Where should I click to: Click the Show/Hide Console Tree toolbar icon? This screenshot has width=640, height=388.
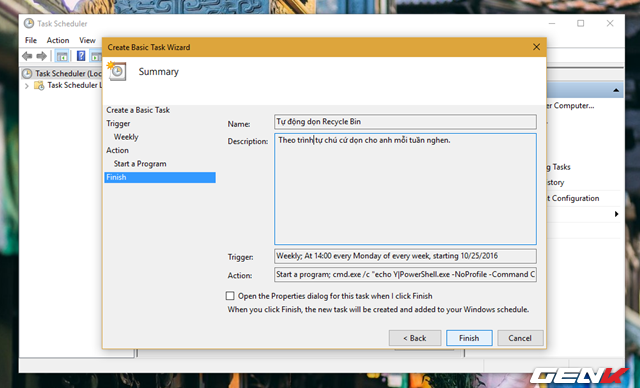(x=62, y=56)
